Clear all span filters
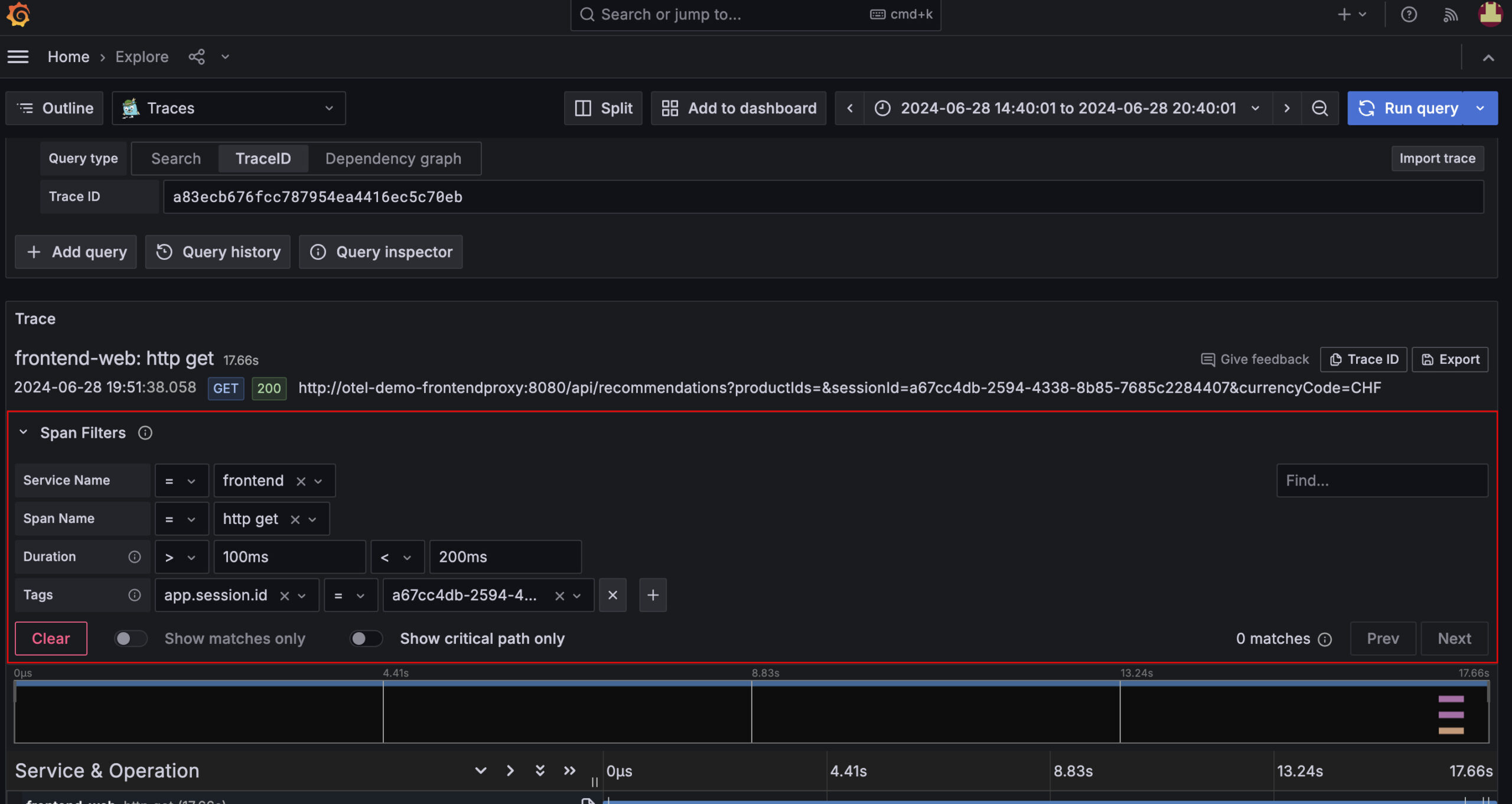This screenshot has height=804, width=1512. pos(51,638)
